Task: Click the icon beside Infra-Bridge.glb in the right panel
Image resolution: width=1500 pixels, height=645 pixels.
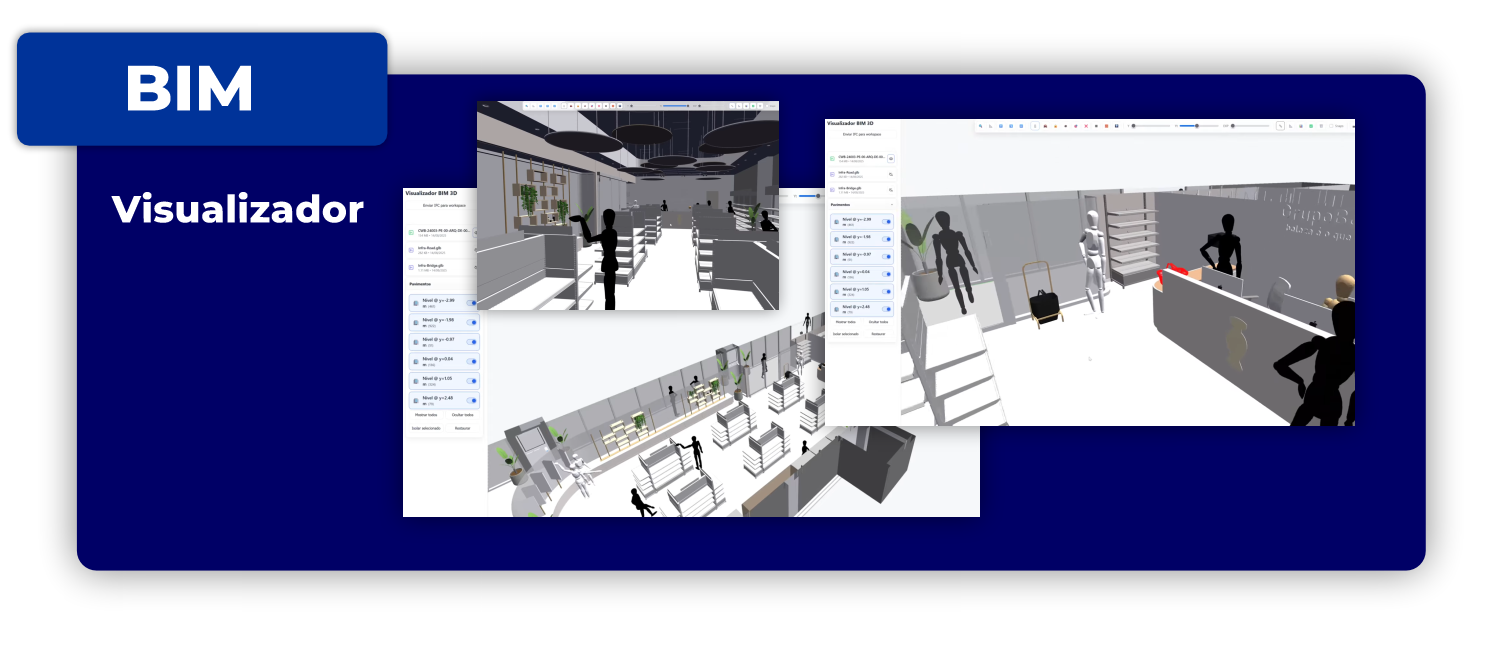Action: pyautogui.click(x=891, y=189)
